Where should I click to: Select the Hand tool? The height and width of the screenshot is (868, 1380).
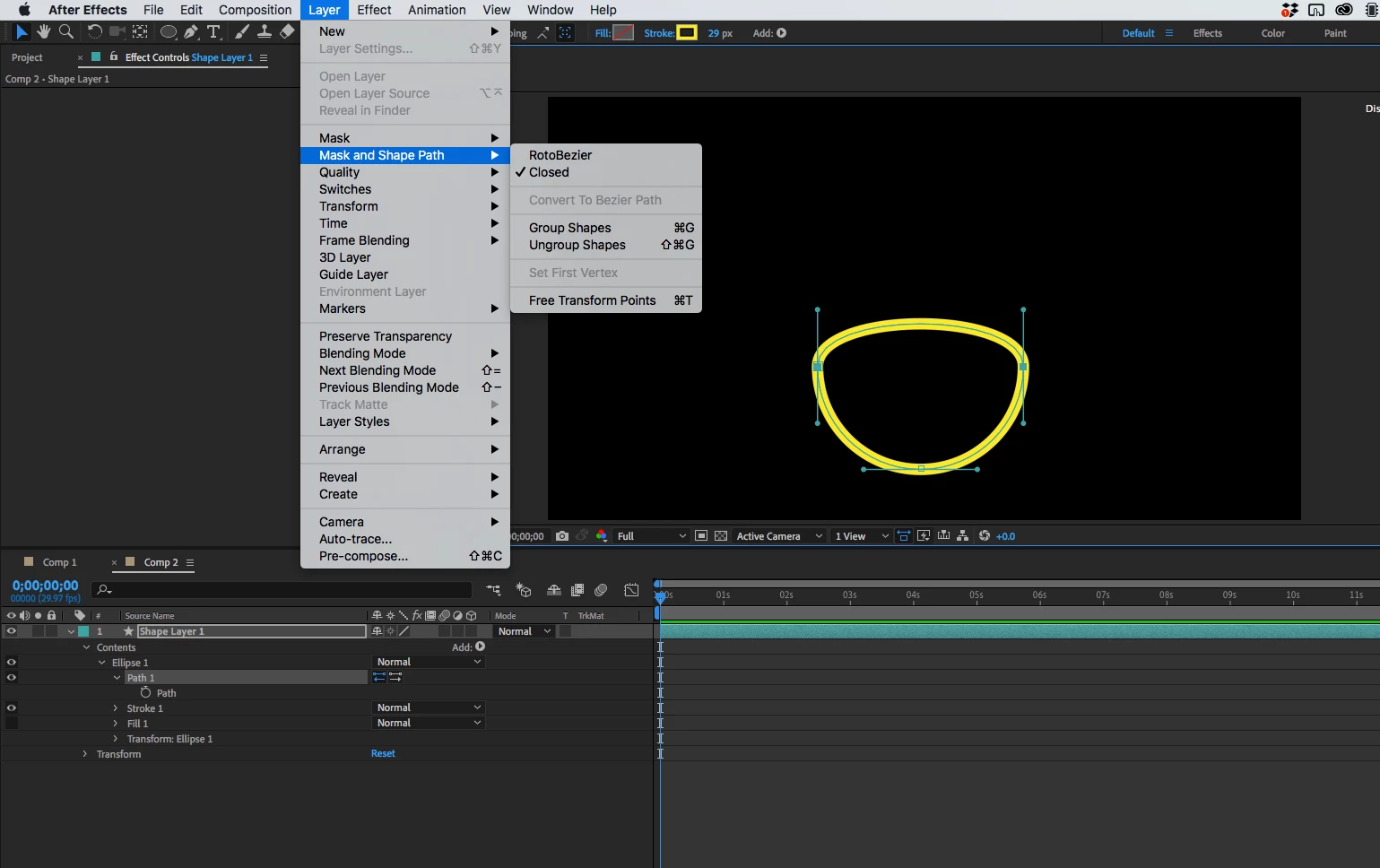click(43, 32)
